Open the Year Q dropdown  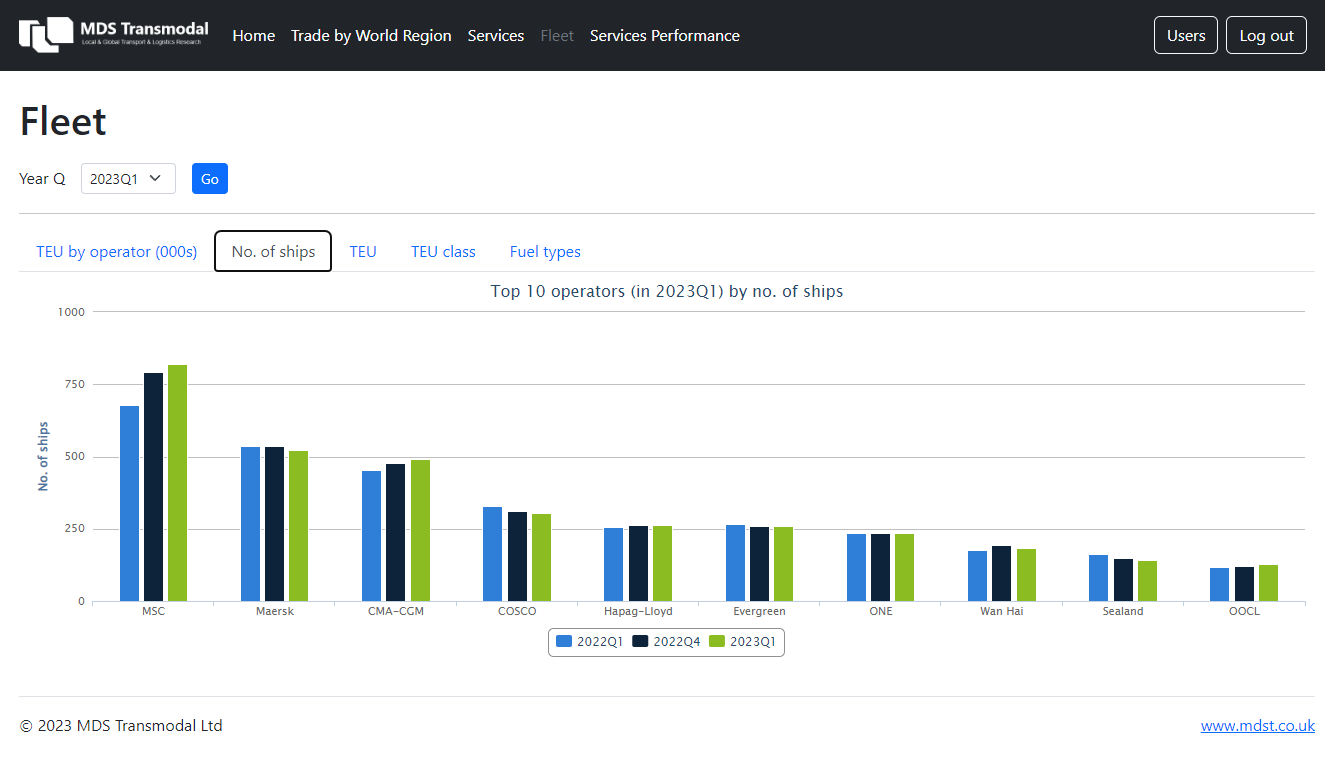pyautogui.click(x=128, y=179)
